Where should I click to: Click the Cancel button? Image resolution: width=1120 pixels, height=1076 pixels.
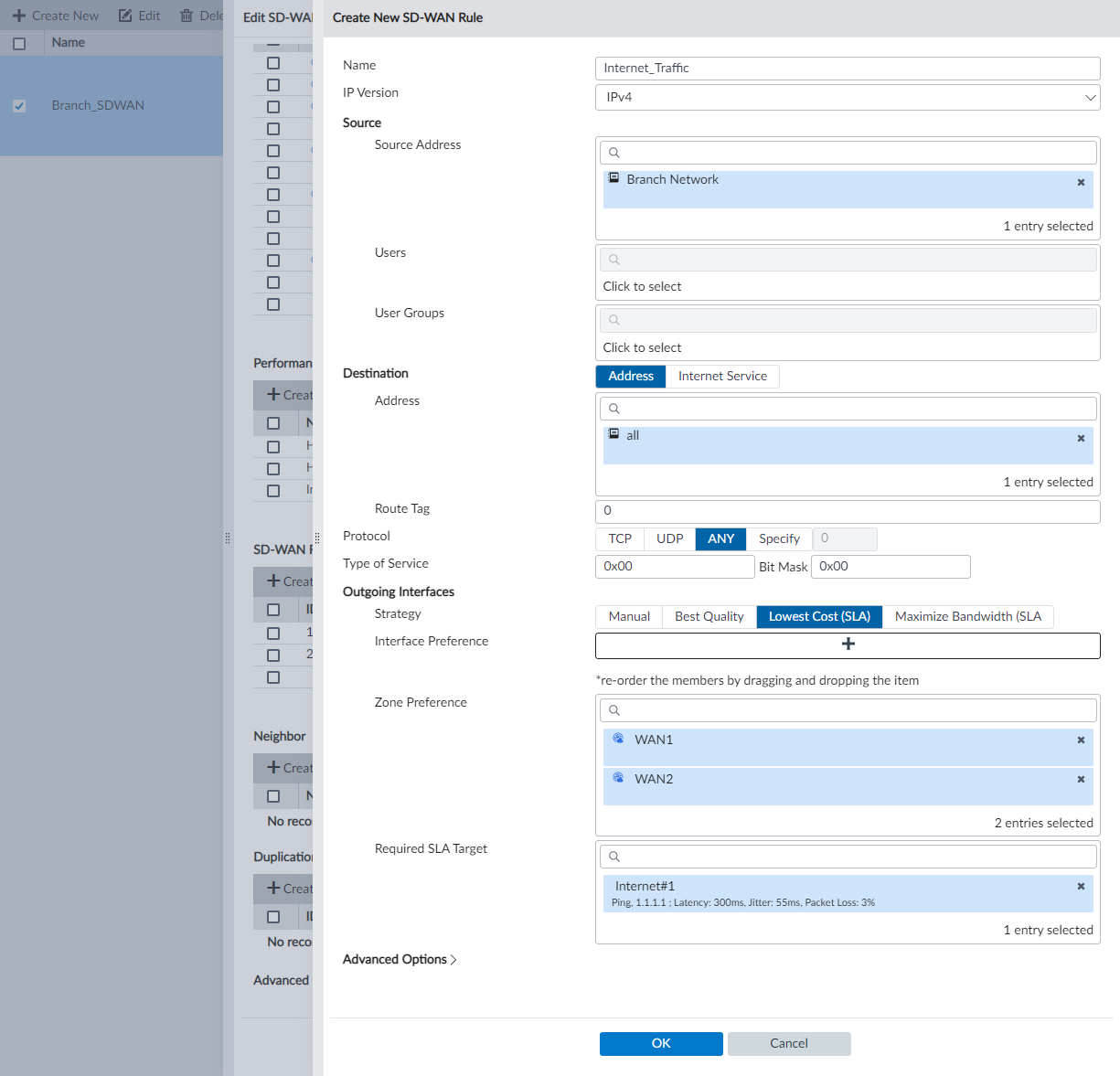point(788,1043)
